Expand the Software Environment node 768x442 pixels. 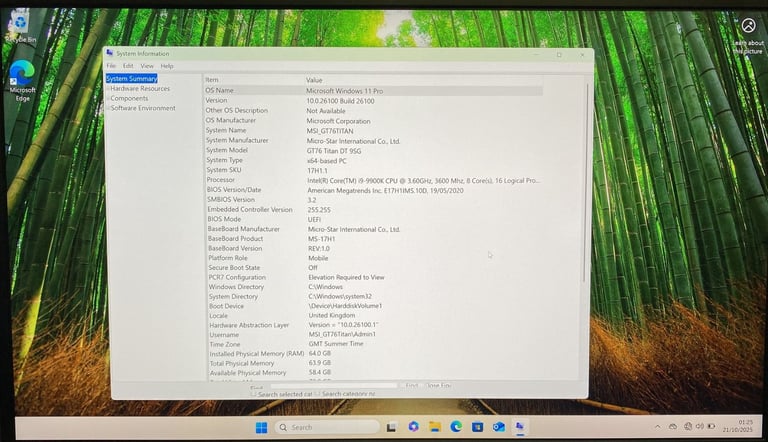point(108,108)
